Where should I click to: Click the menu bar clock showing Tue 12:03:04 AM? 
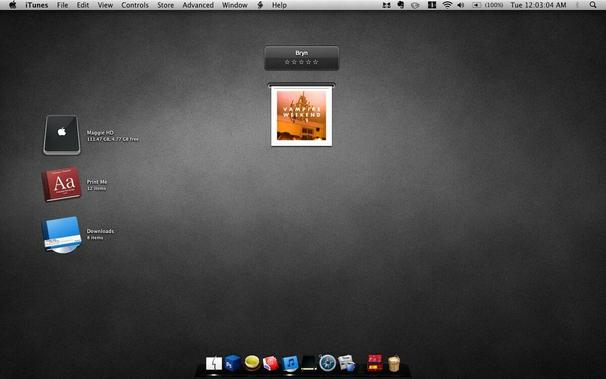[538, 5]
